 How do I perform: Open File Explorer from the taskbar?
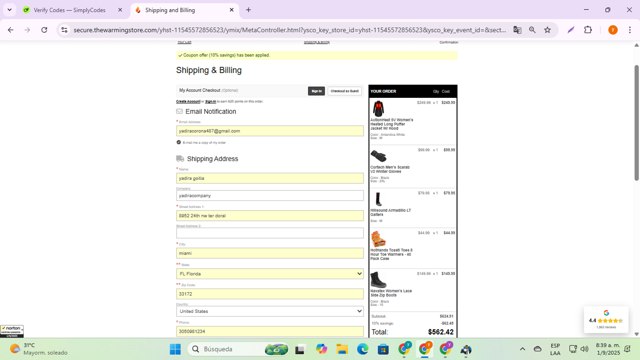coord(342,349)
